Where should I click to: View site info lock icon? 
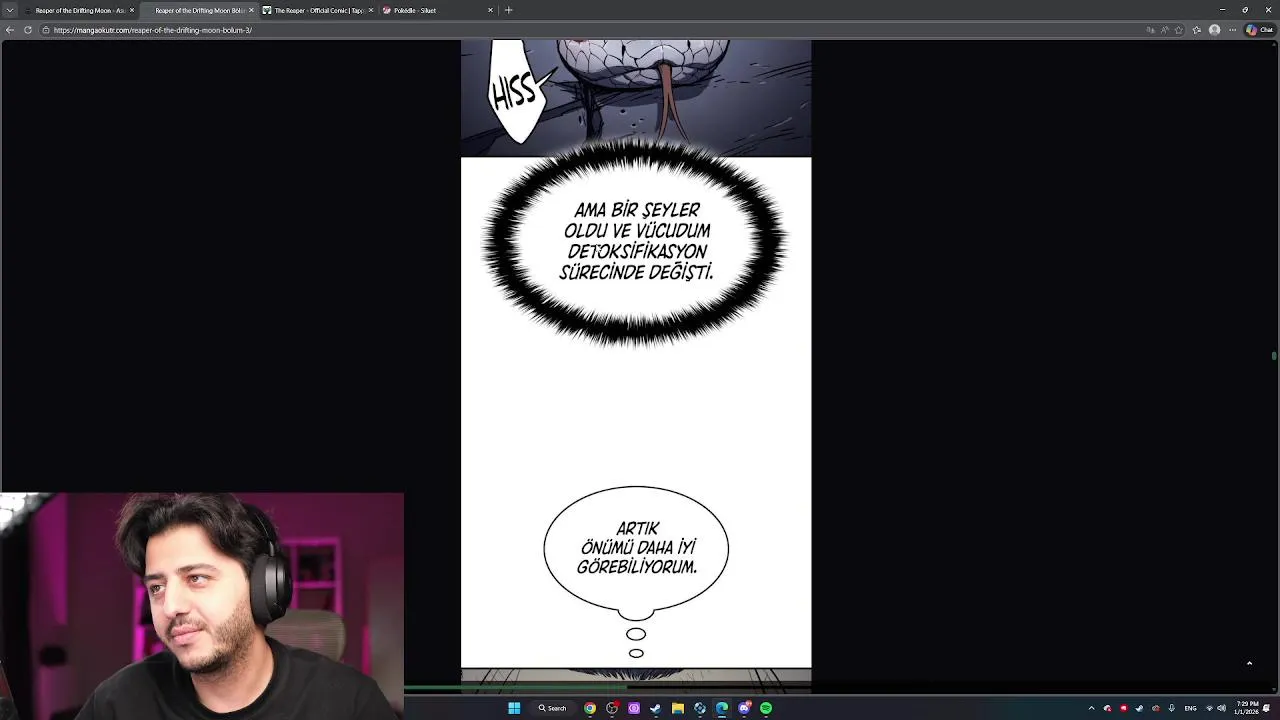click(x=46, y=30)
